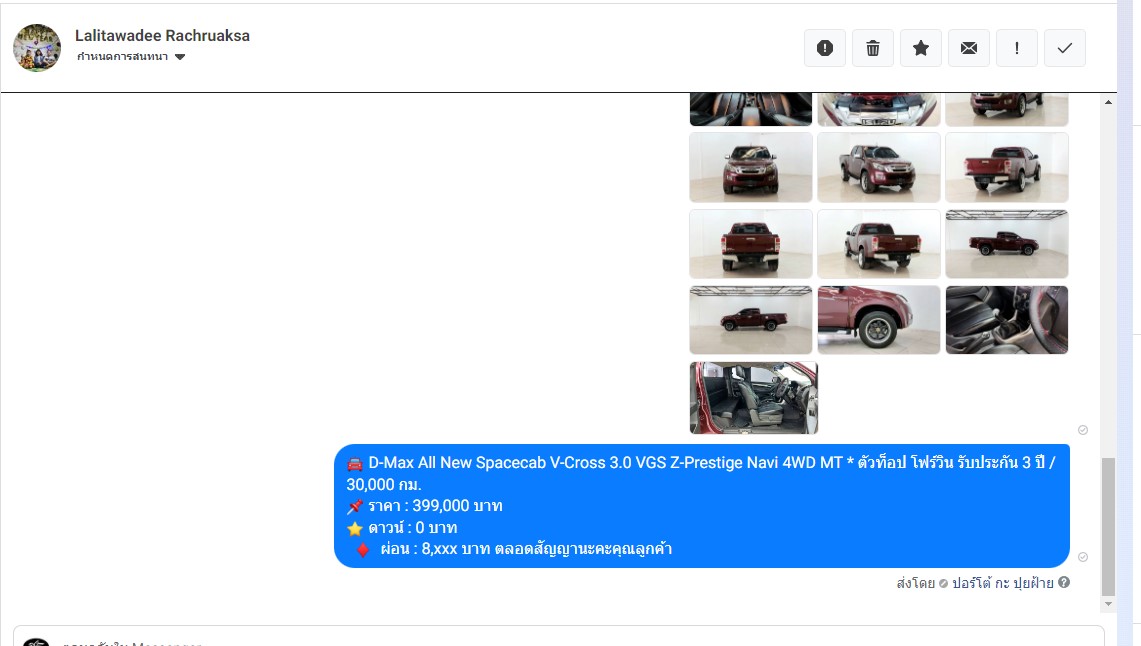Open the straight rear-view truck photo

tap(751, 244)
